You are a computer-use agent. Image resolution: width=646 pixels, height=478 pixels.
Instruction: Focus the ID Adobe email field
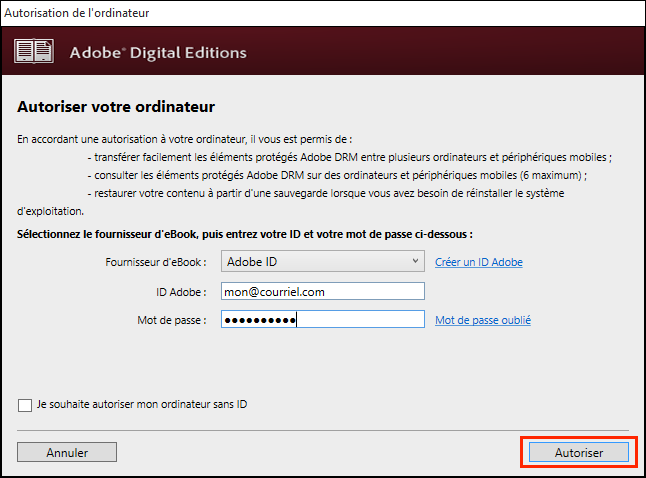[x=323, y=291]
